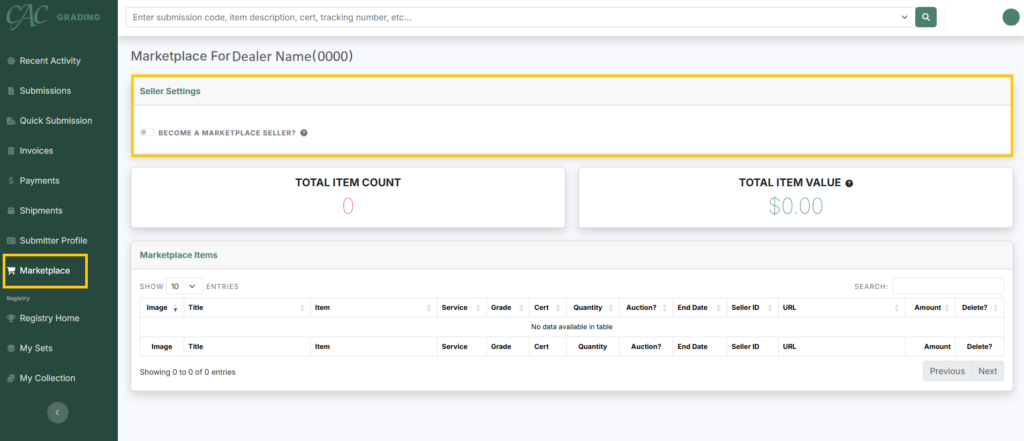Go to Invoices in the sidebar
This screenshot has height=441, width=1024.
[x=36, y=151]
